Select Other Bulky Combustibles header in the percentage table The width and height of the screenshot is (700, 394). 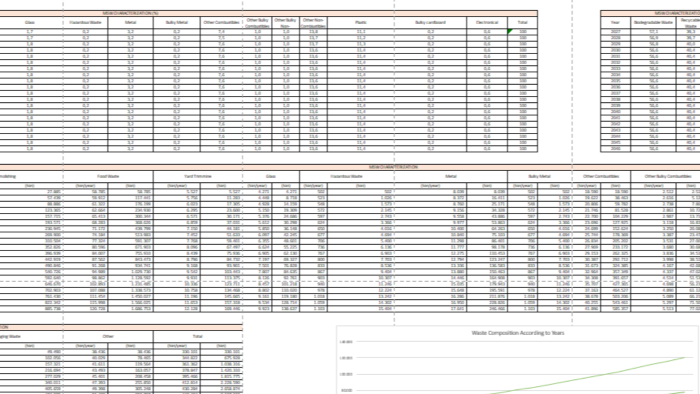(x=257, y=23)
